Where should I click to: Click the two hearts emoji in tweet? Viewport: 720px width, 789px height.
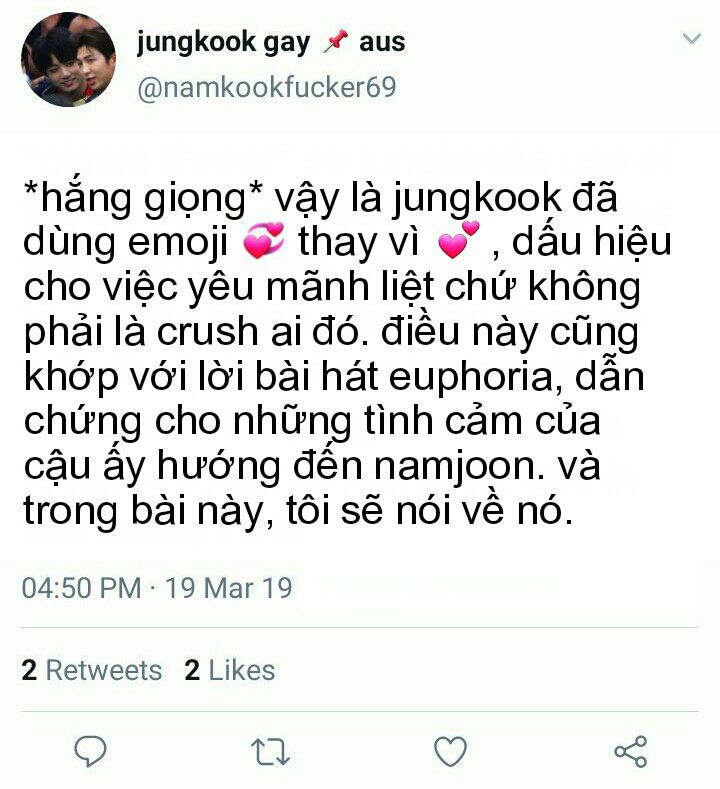pyautogui.click(x=458, y=240)
